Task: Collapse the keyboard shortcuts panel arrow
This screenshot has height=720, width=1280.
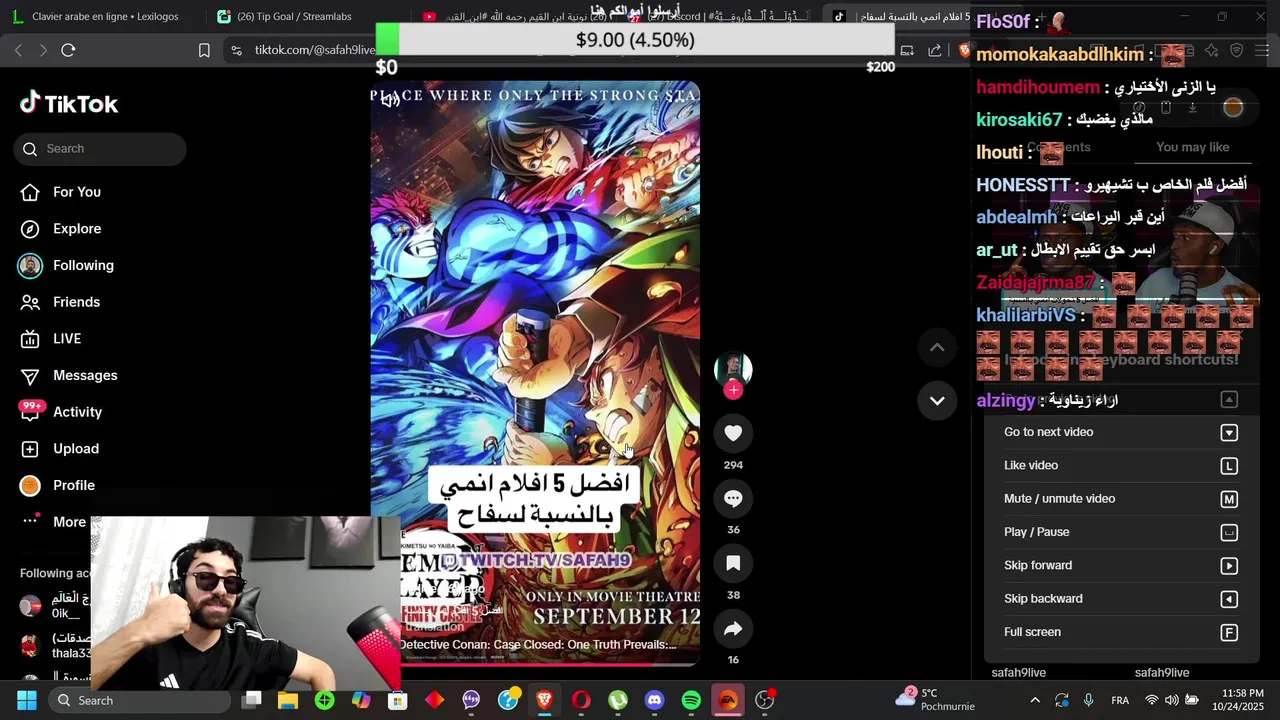Action: point(1229,400)
